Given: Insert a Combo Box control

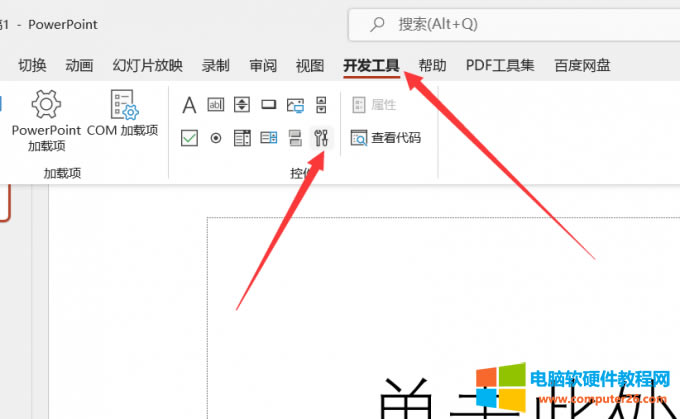Looking at the screenshot, I should pyautogui.click(x=268, y=138).
